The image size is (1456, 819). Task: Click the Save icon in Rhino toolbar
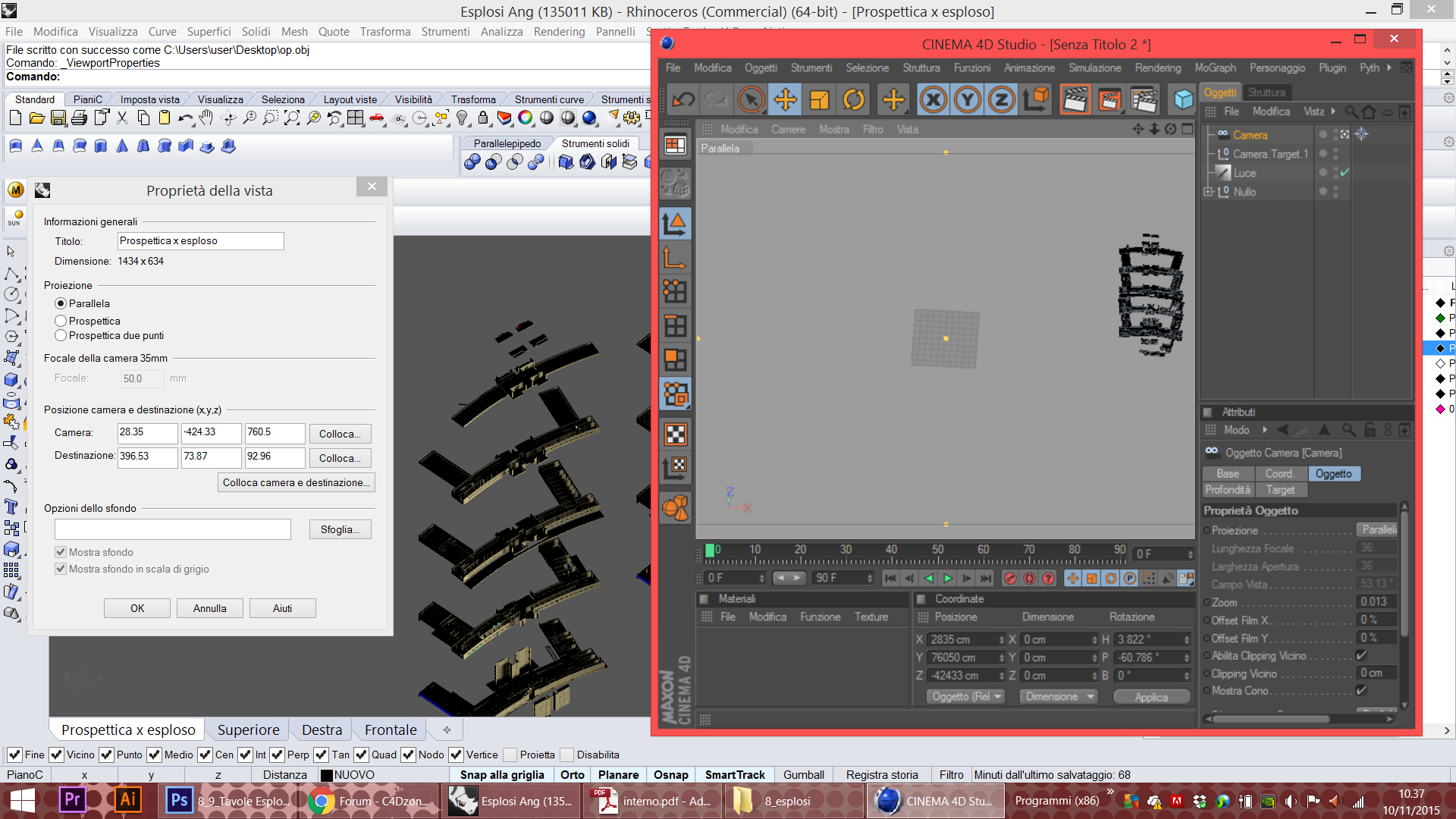coord(58,118)
